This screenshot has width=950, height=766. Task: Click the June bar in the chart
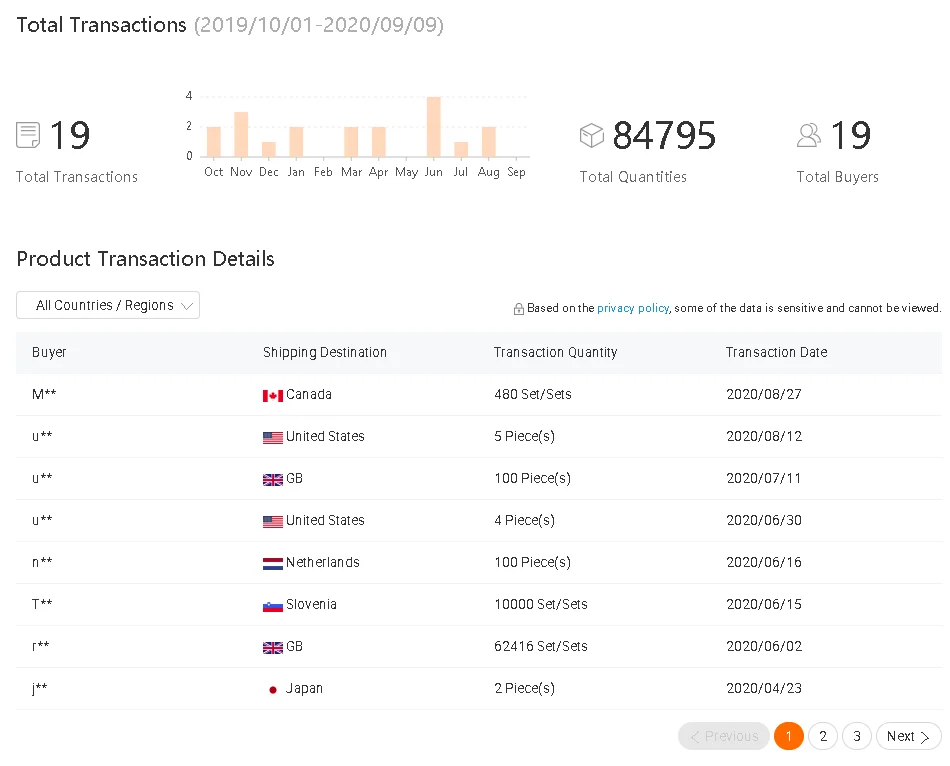pyautogui.click(x=433, y=127)
